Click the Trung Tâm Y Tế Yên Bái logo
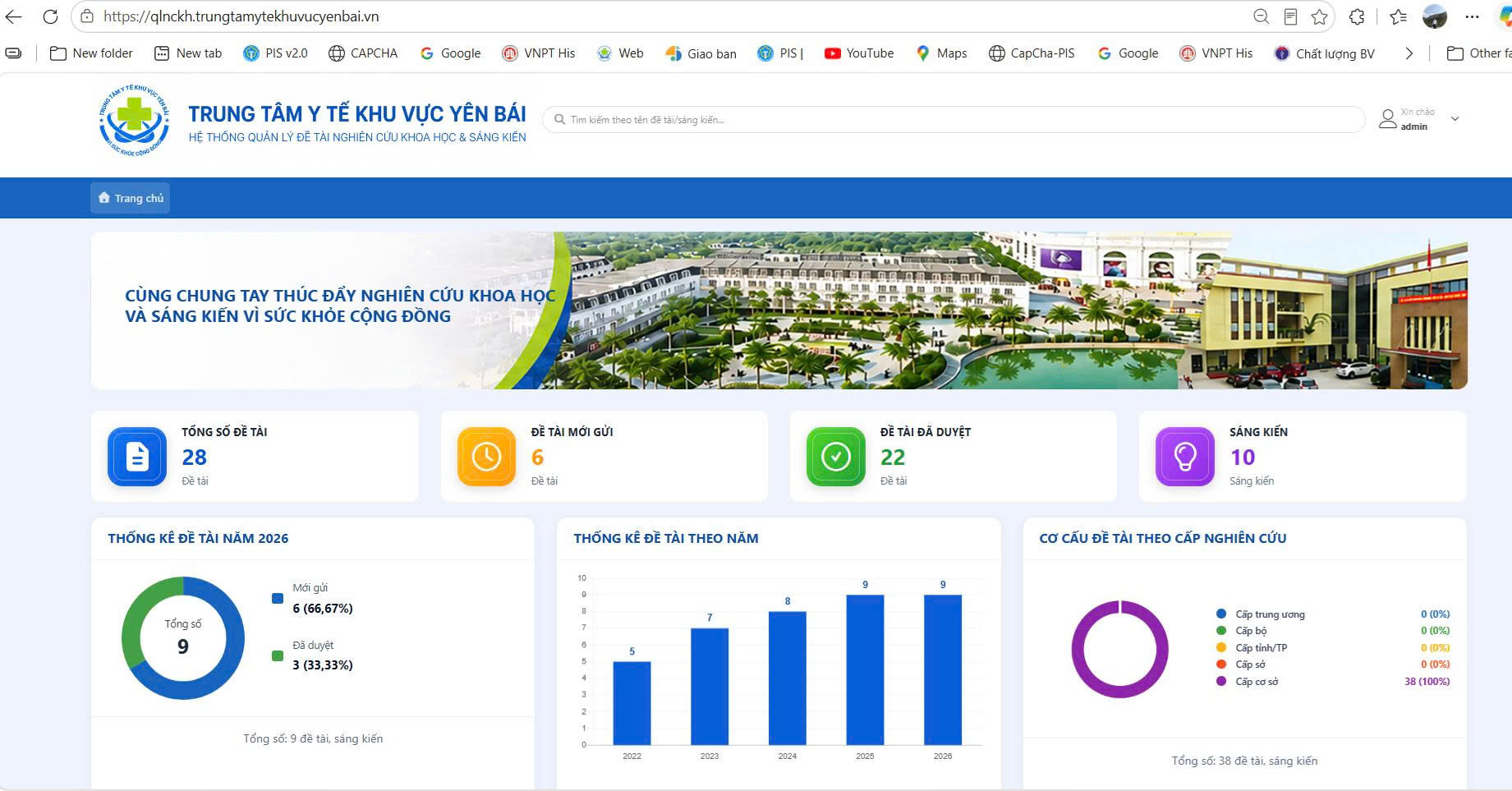The width and height of the screenshot is (1512, 791). [134, 120]
